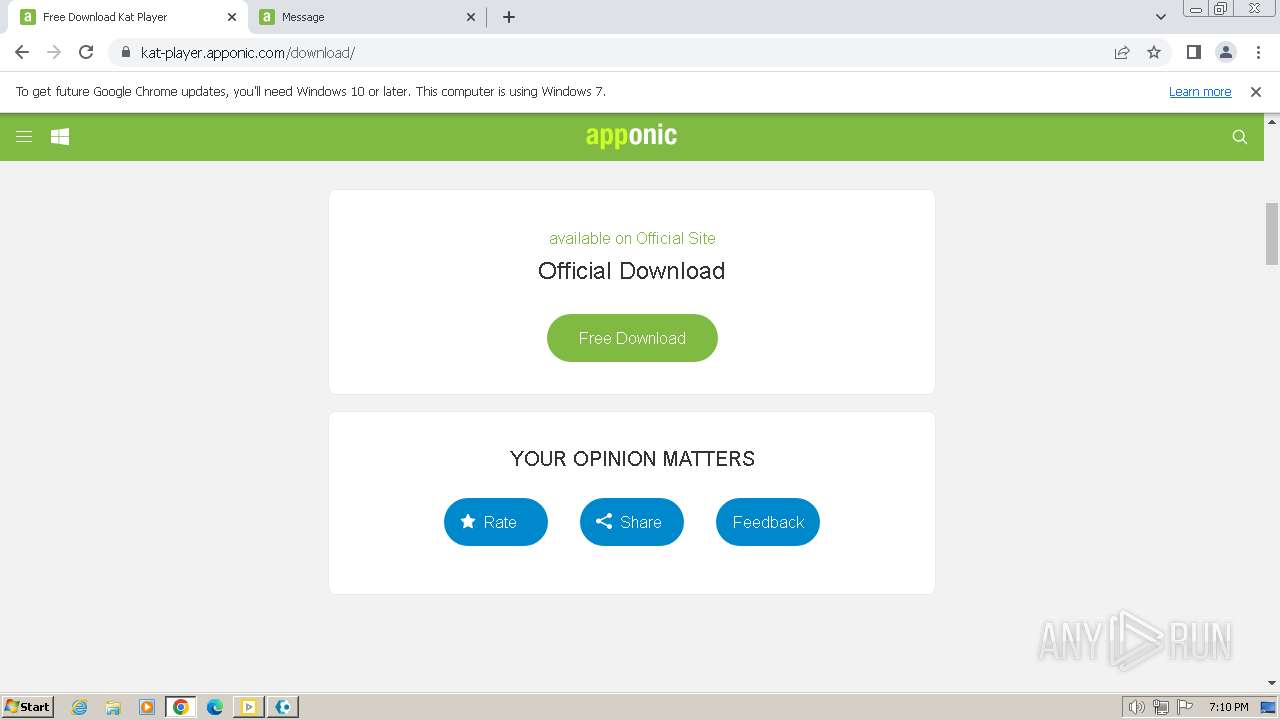
Task: Open Microsoft Edge from taskbar
Action: (x=215, y=707)
